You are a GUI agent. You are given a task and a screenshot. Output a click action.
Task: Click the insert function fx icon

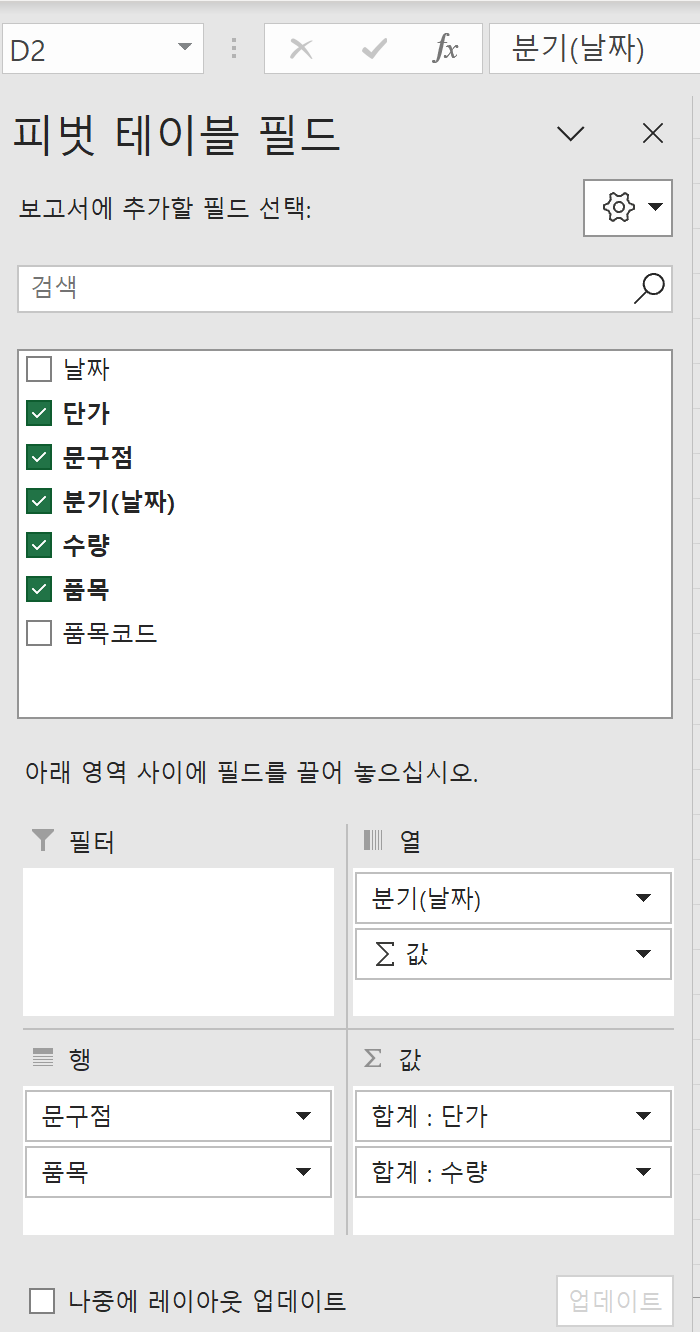coord(445,49)
